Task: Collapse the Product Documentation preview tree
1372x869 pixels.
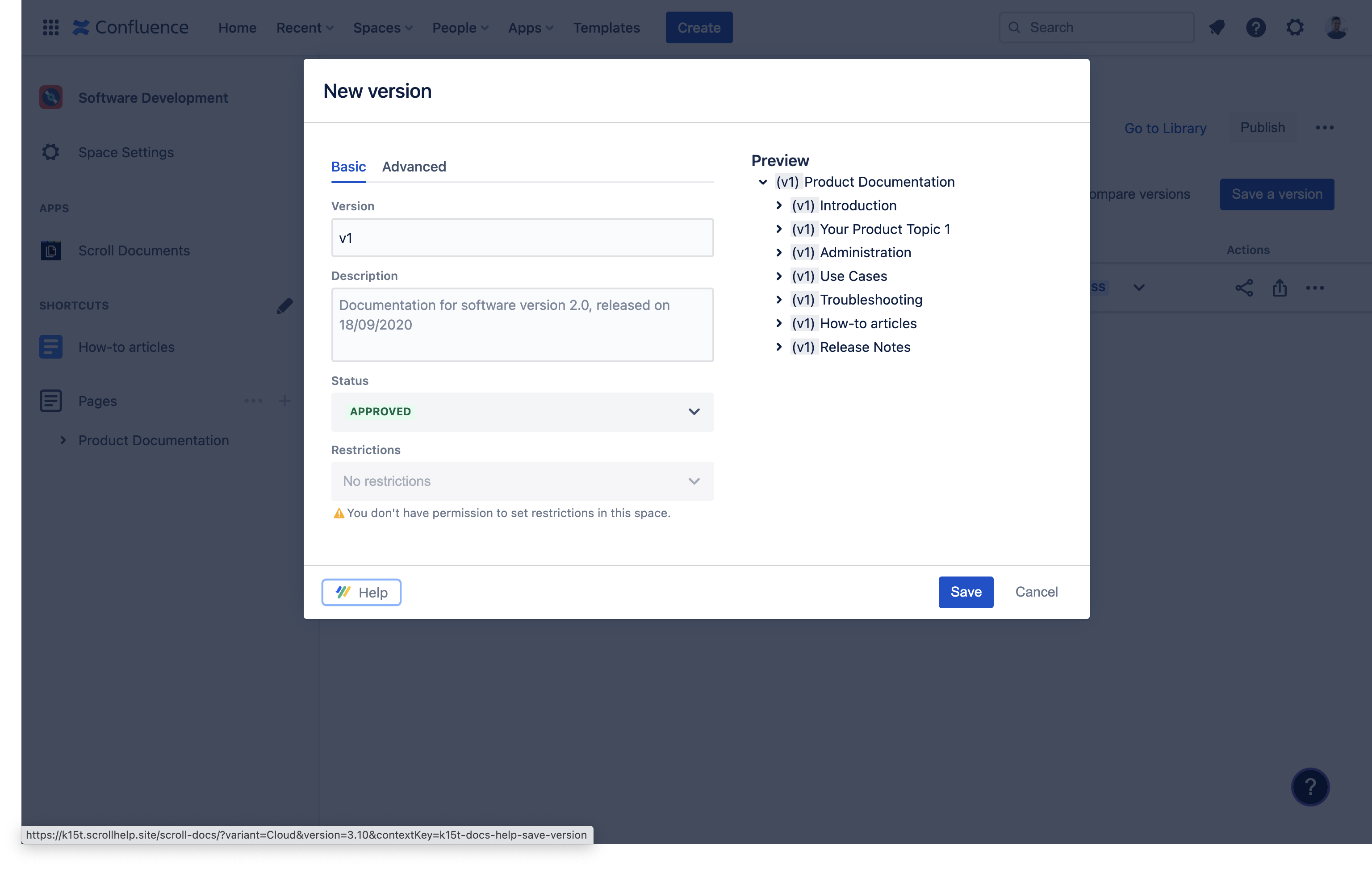Action: click(763, 182)
